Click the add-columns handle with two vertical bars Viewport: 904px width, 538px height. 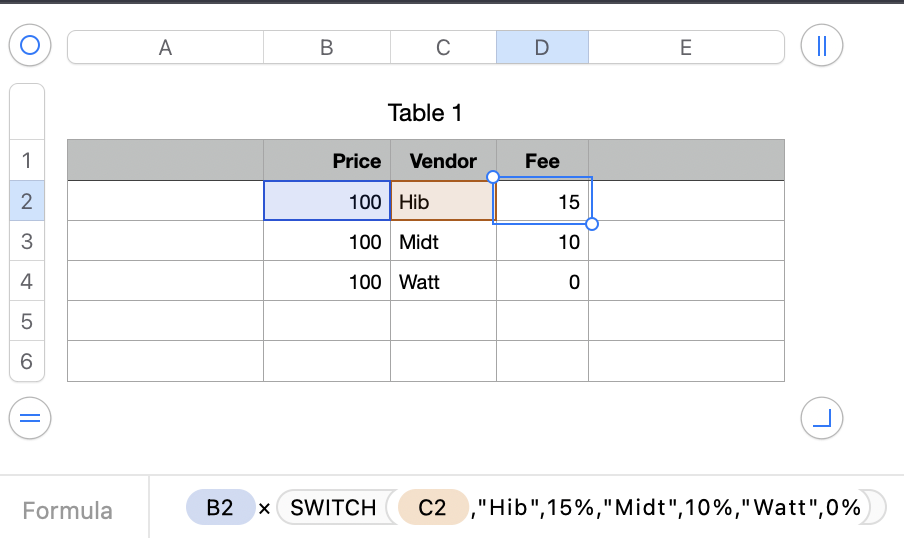pyautogui.click(x=822, y=46)
